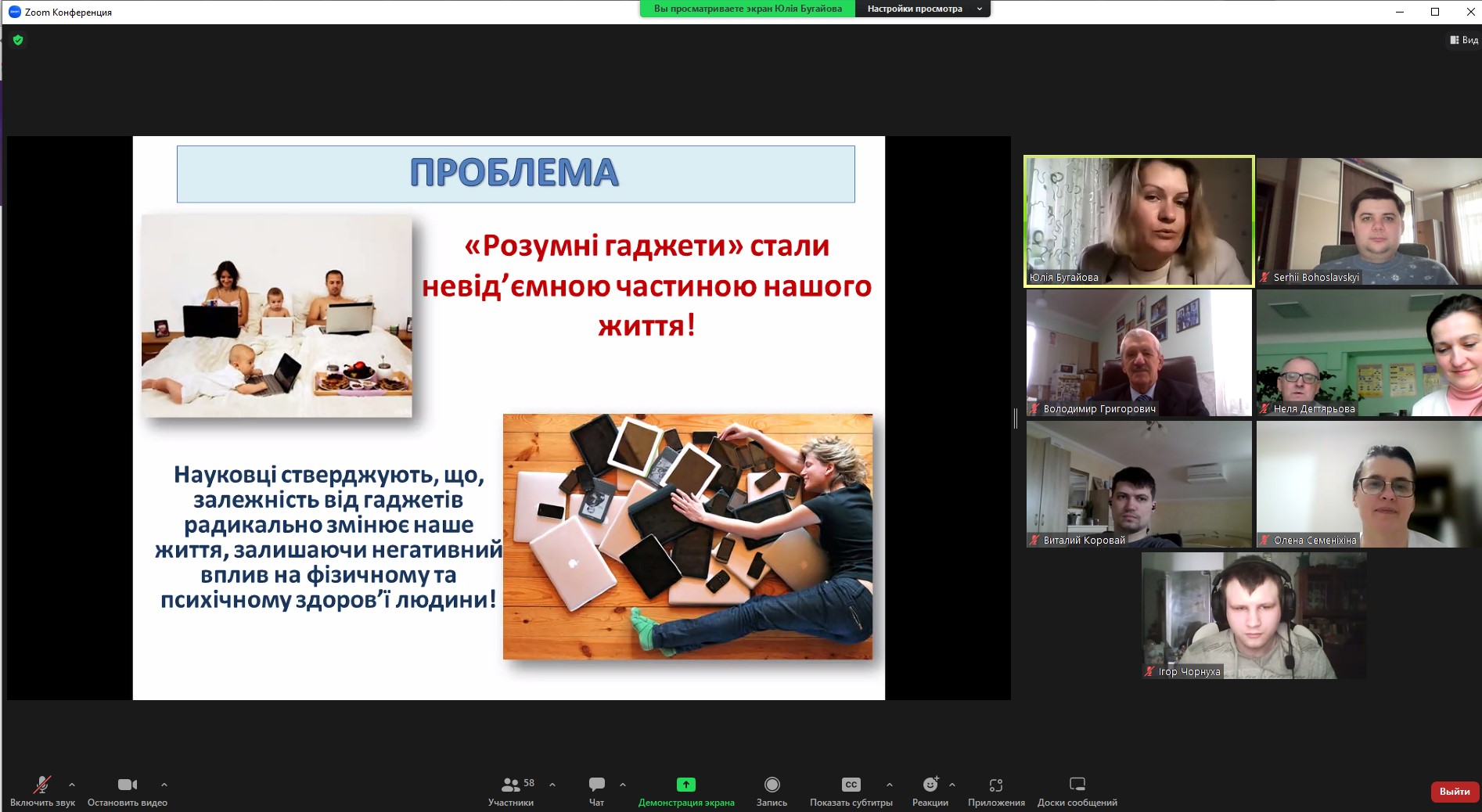Expand subtitle options arrow next to субтитры
1482x812 pixels.
tap(889, 785)
